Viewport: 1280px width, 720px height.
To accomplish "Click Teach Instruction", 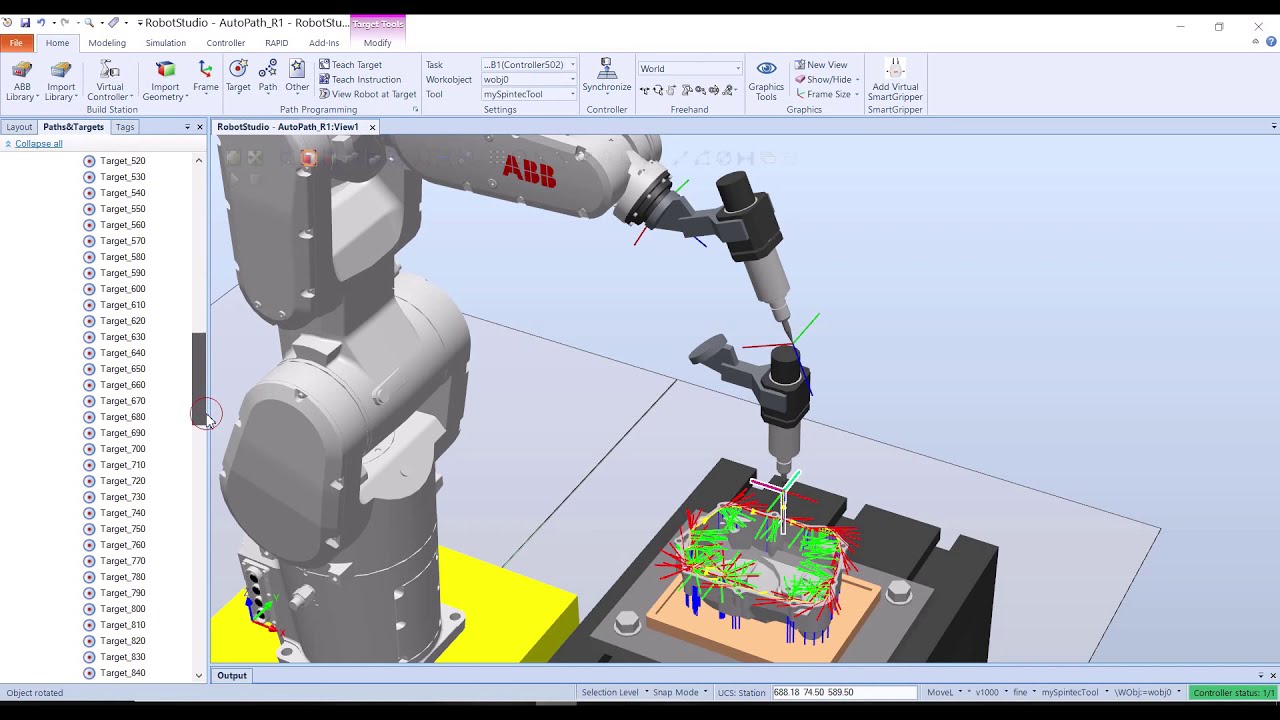I will click(x=360, y=80).
